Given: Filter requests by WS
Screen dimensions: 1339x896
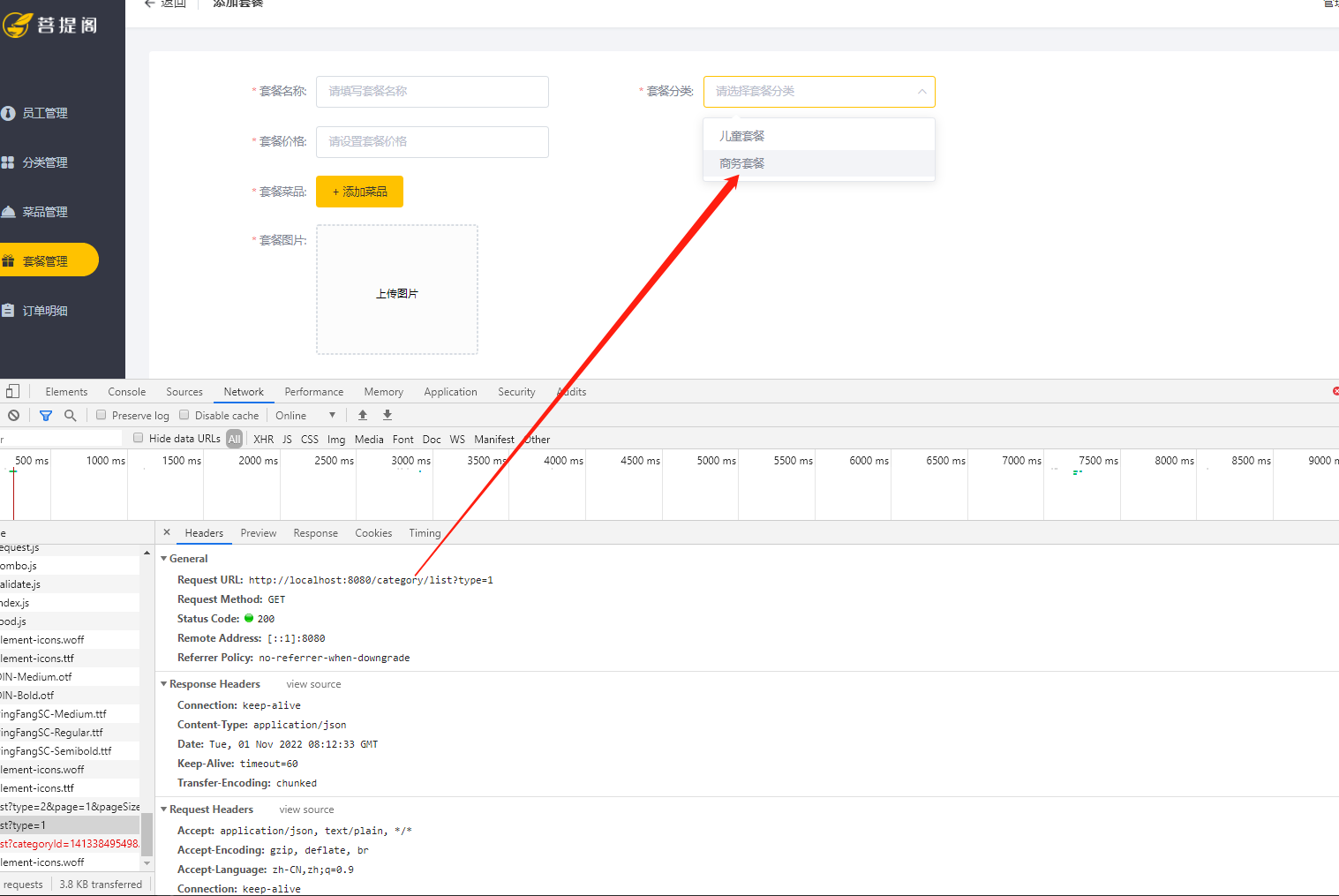Looking at the screenshot, I should click(x=457, y=439).
